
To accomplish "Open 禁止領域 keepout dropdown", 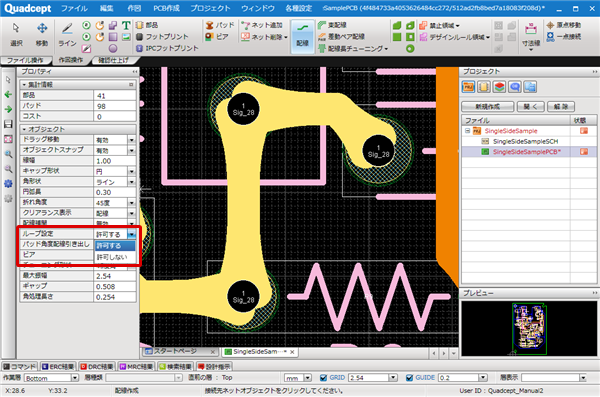I will pos(458,26).
